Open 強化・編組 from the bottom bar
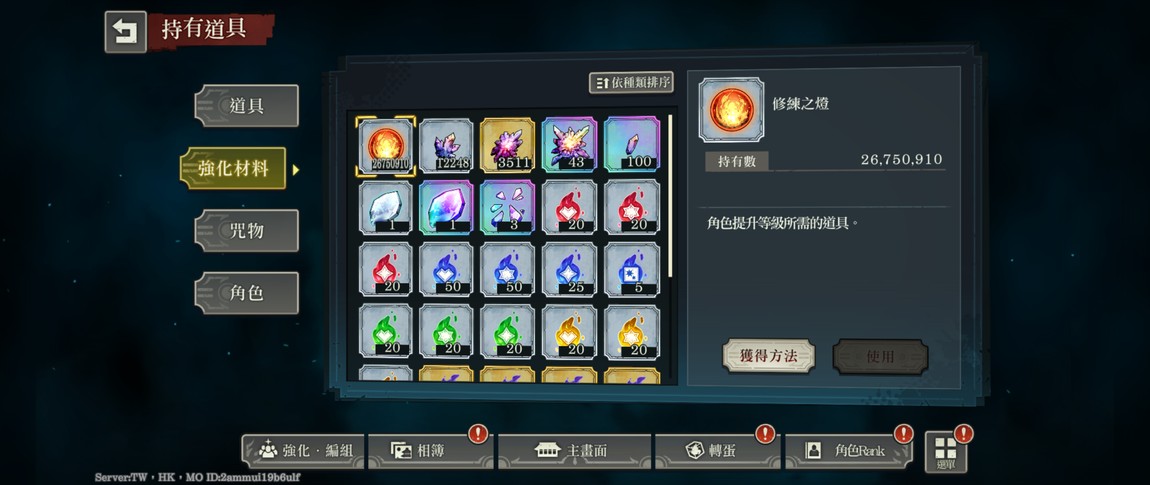Viewport: 1150px width, 485px height. click(303, 451)
